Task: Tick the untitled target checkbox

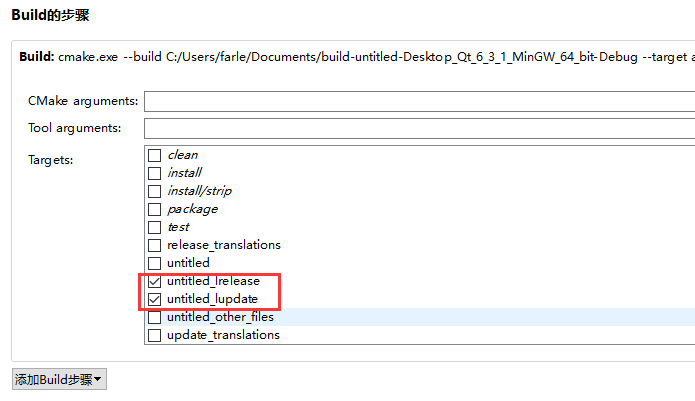Action: (x=154, y=263)
